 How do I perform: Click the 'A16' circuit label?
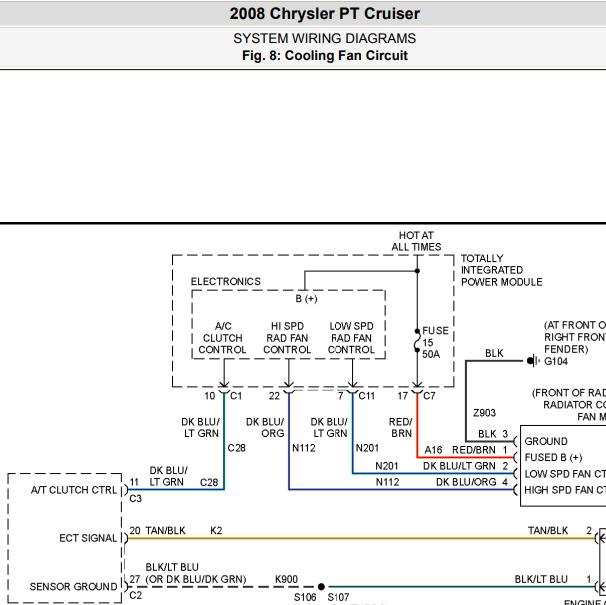pos(433,450)
